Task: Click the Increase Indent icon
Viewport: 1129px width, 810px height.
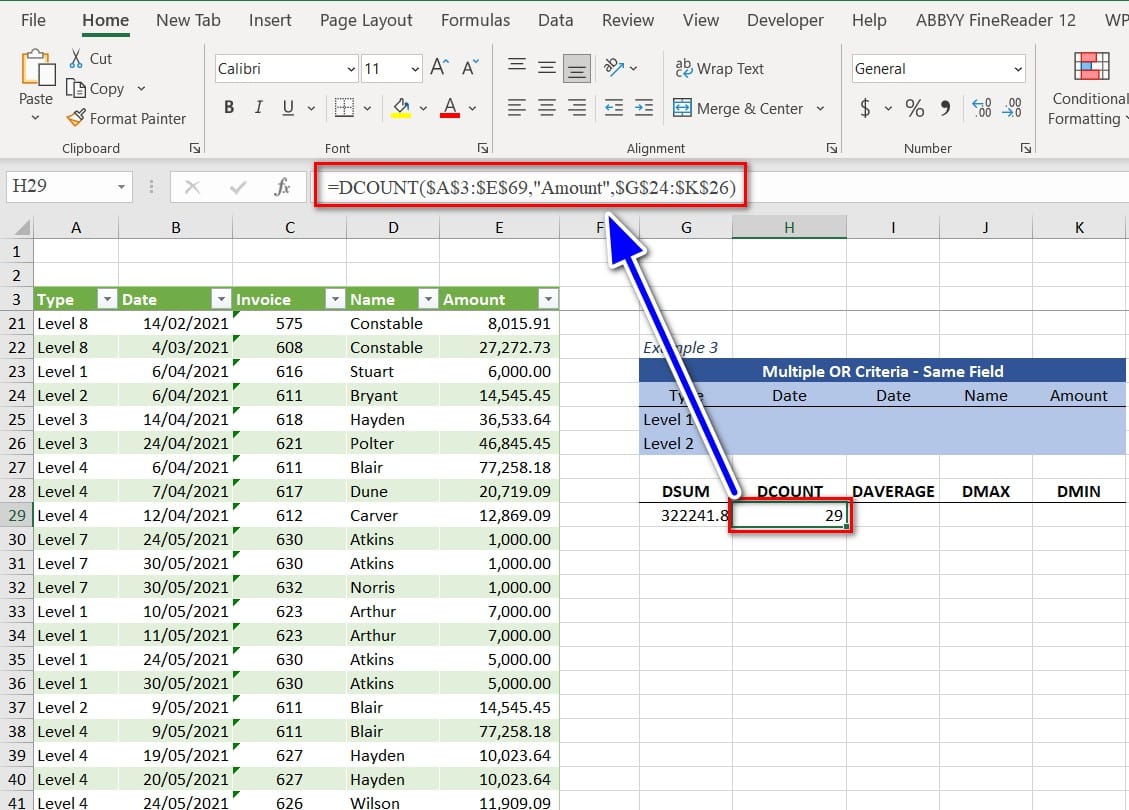Action: coord(643,108)
